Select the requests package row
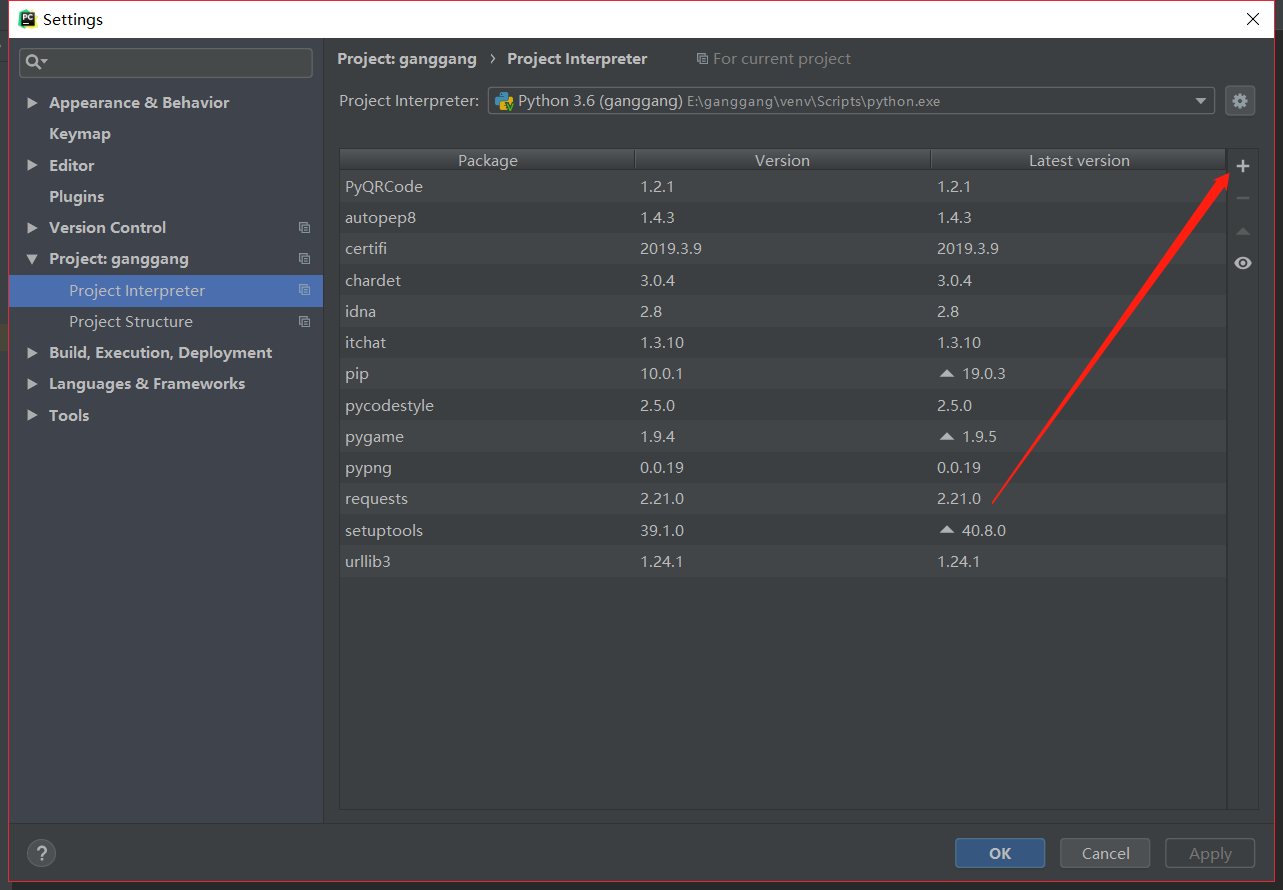The width and height of the screenshot is (1283, 890). pos(783,498)
